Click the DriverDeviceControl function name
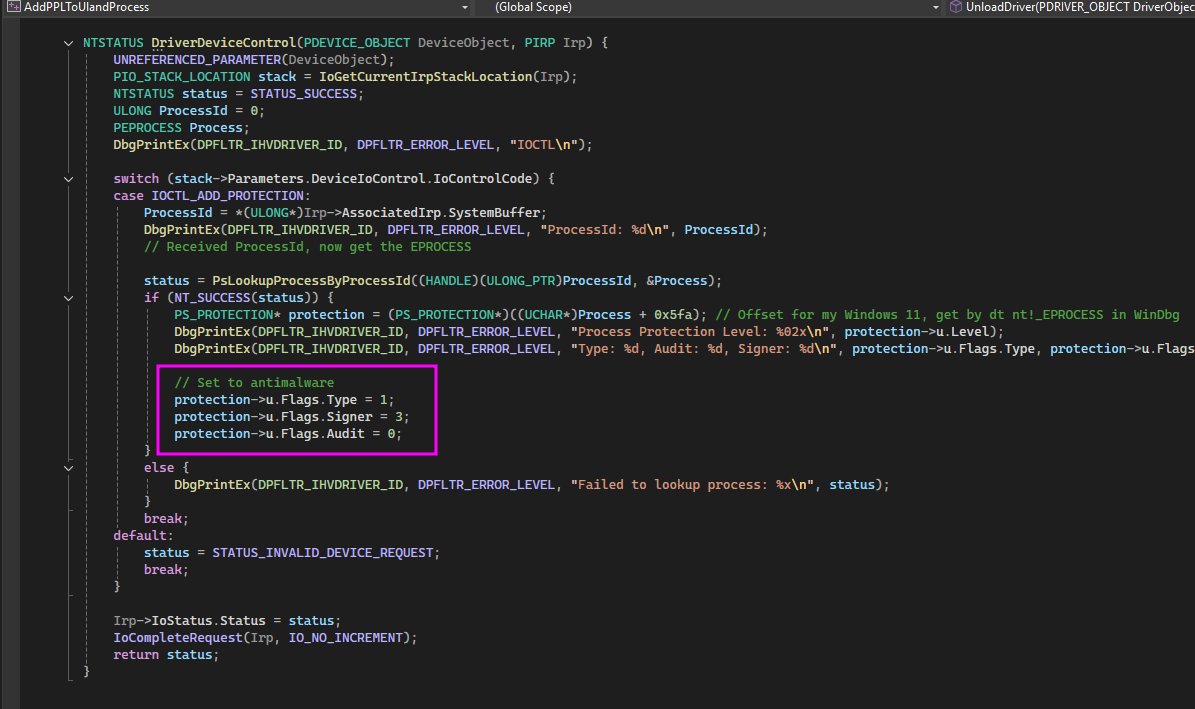1195x709 pixels. [223, 43]
